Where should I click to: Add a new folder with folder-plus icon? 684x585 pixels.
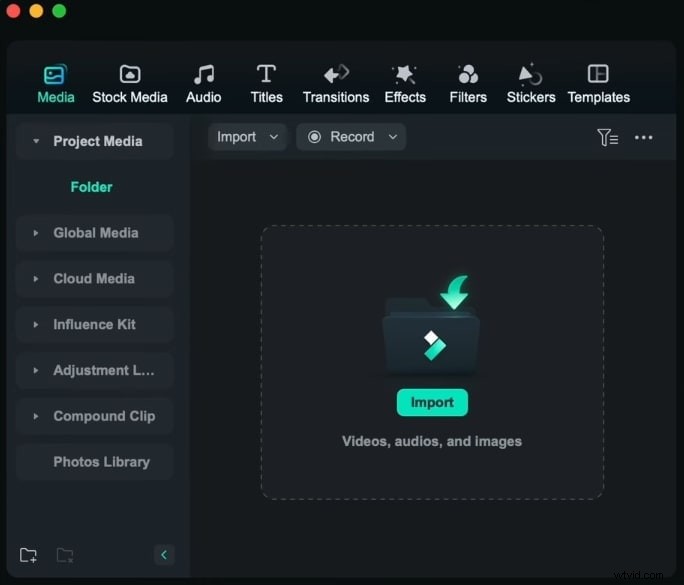pyautogui.click(x=28, y=555)
